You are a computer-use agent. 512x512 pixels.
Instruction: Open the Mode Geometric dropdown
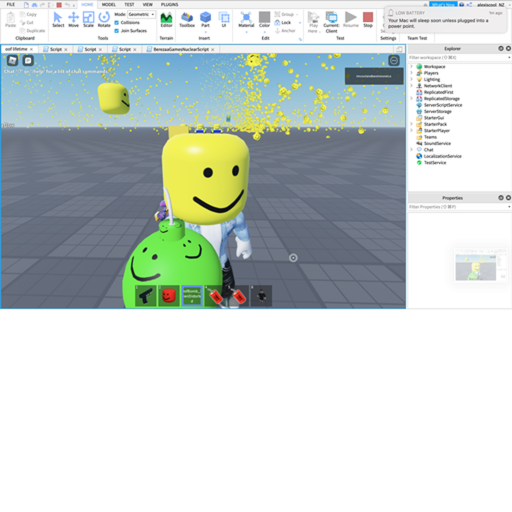[x=142, y=14]
